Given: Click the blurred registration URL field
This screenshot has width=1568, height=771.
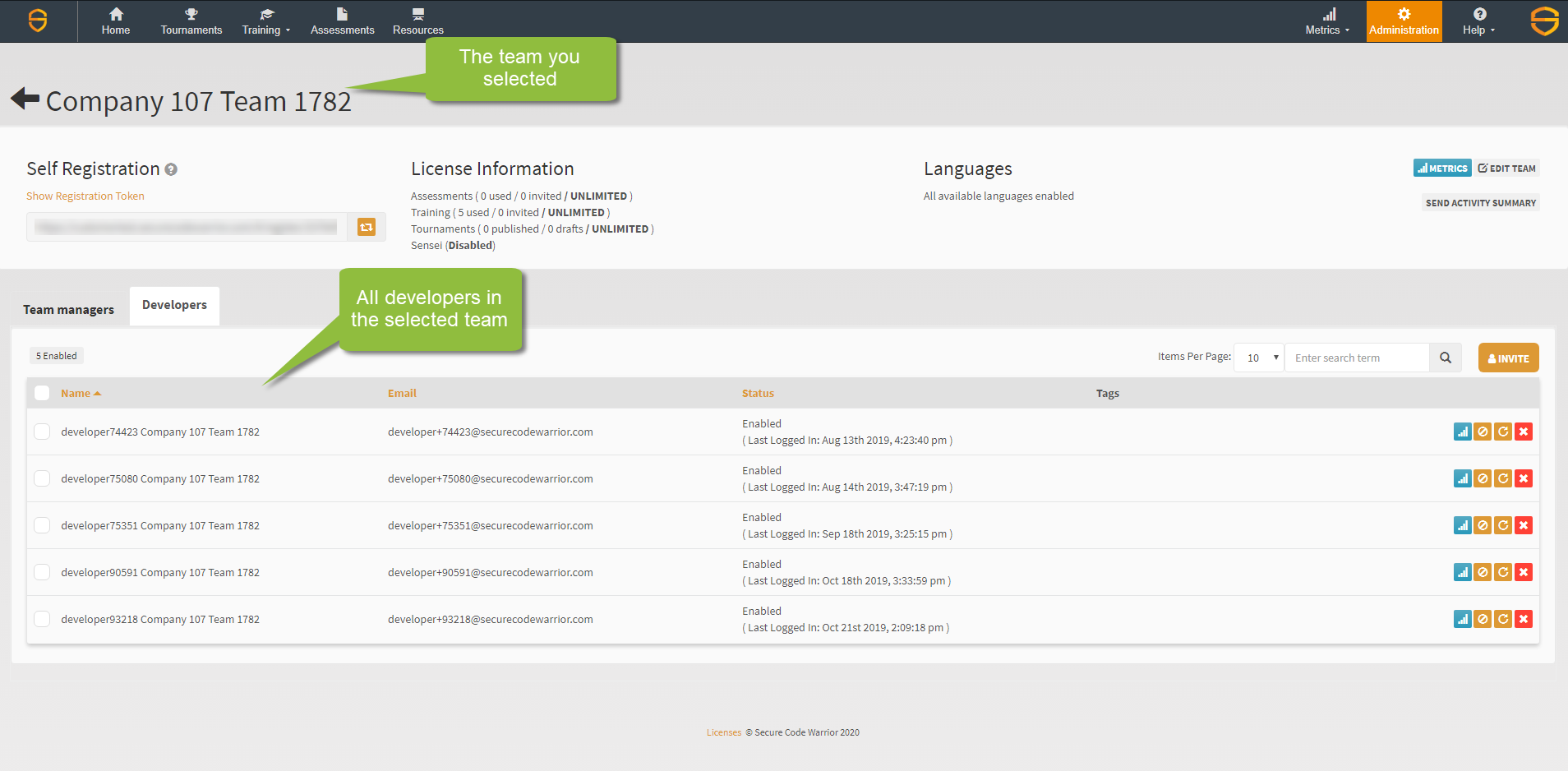Looking at the screenshot, I should pyautogui.click(x=187, y=227).
